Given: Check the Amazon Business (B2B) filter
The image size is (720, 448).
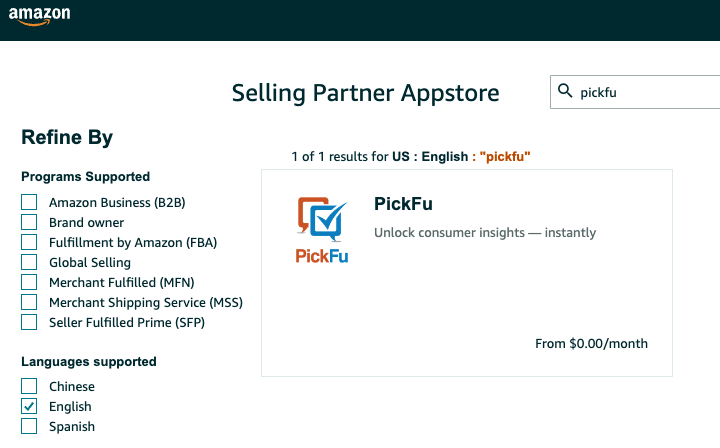Looking at the screenshot, I should tap(29, 202).
